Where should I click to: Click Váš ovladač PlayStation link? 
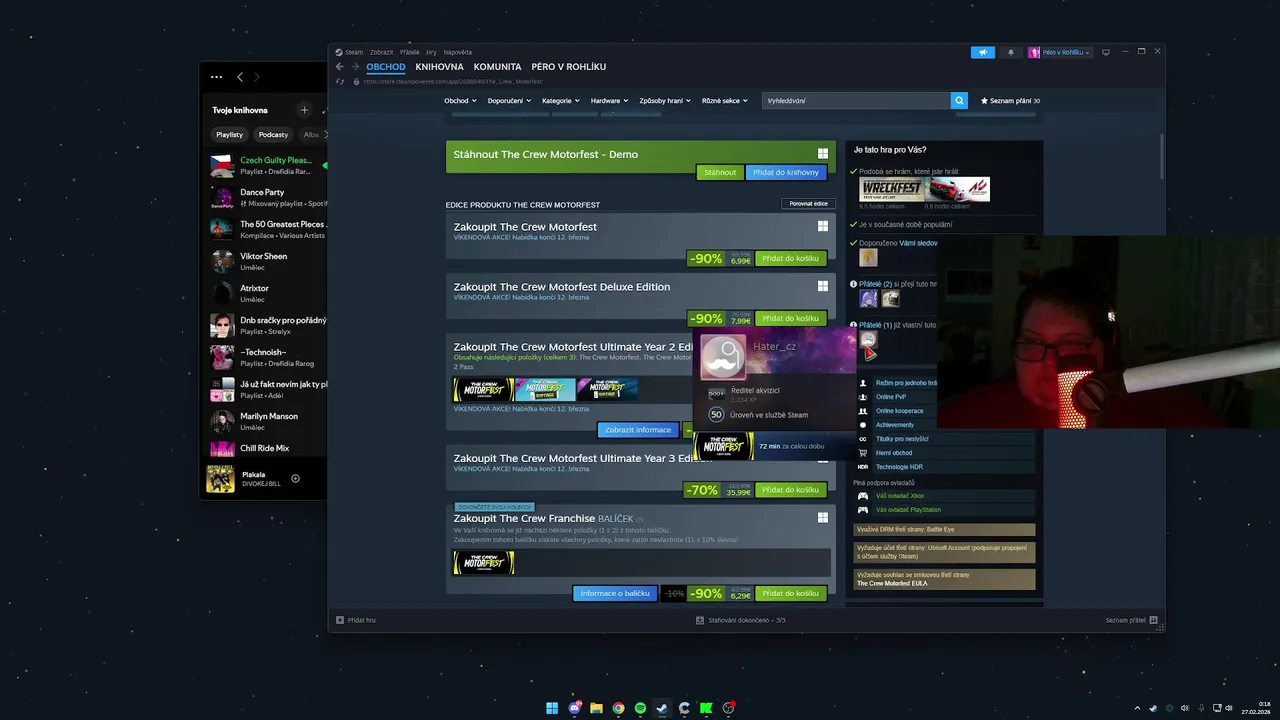tap(908, 510)
